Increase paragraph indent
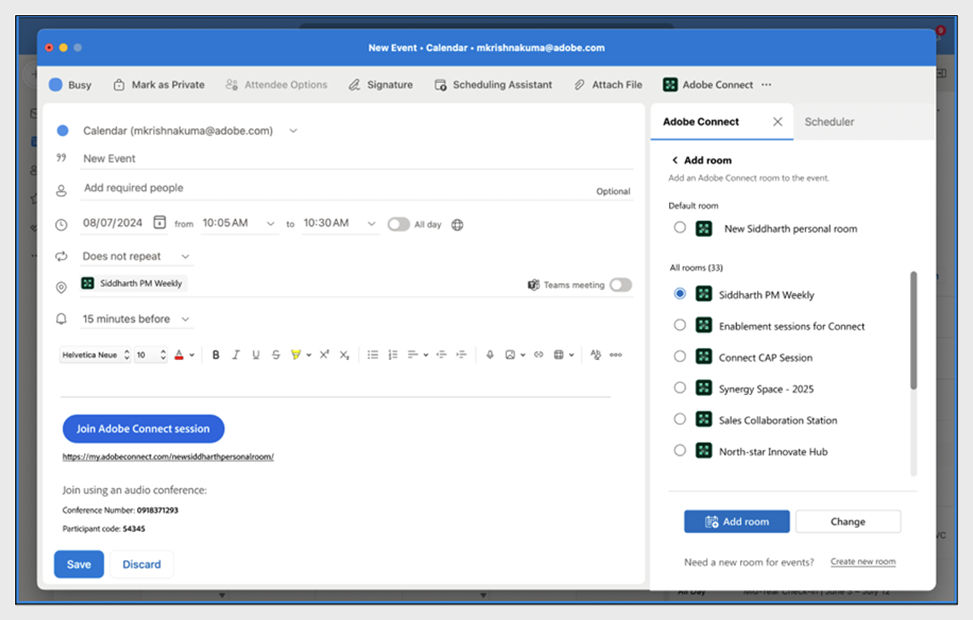The image size is (973, 620). click(461, 355)
